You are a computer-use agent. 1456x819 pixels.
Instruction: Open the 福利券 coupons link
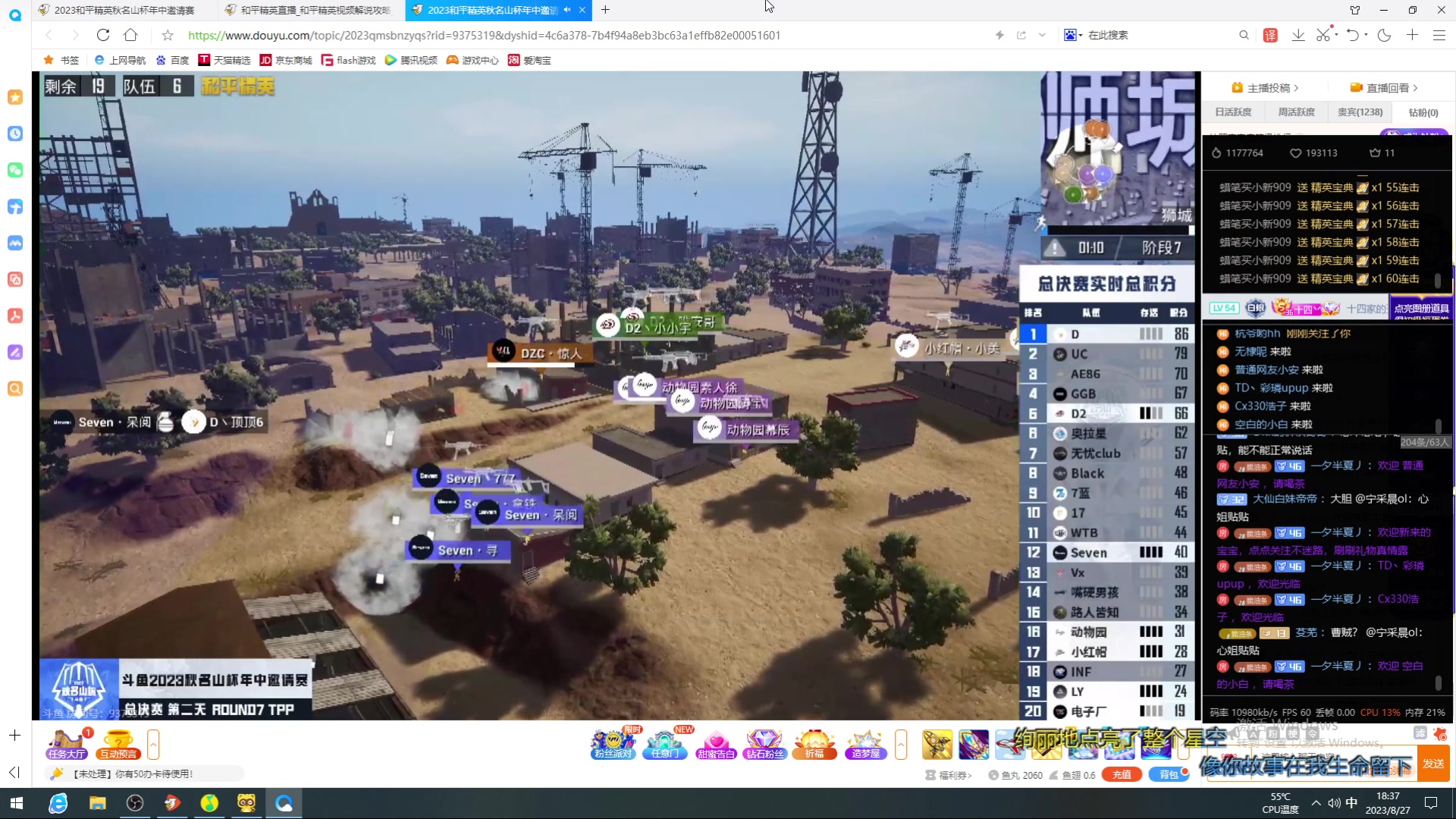949,775
